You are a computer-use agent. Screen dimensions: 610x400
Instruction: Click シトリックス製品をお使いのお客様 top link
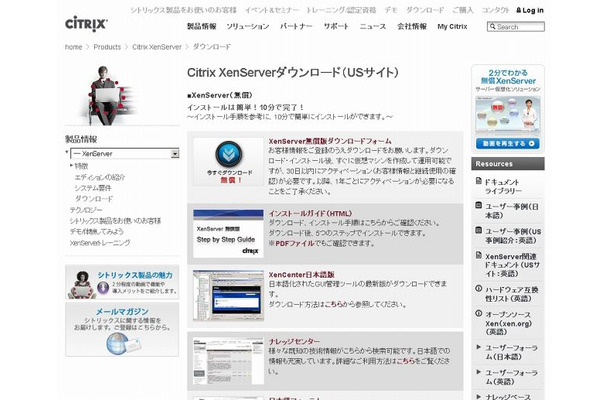(x=183, y=10)
